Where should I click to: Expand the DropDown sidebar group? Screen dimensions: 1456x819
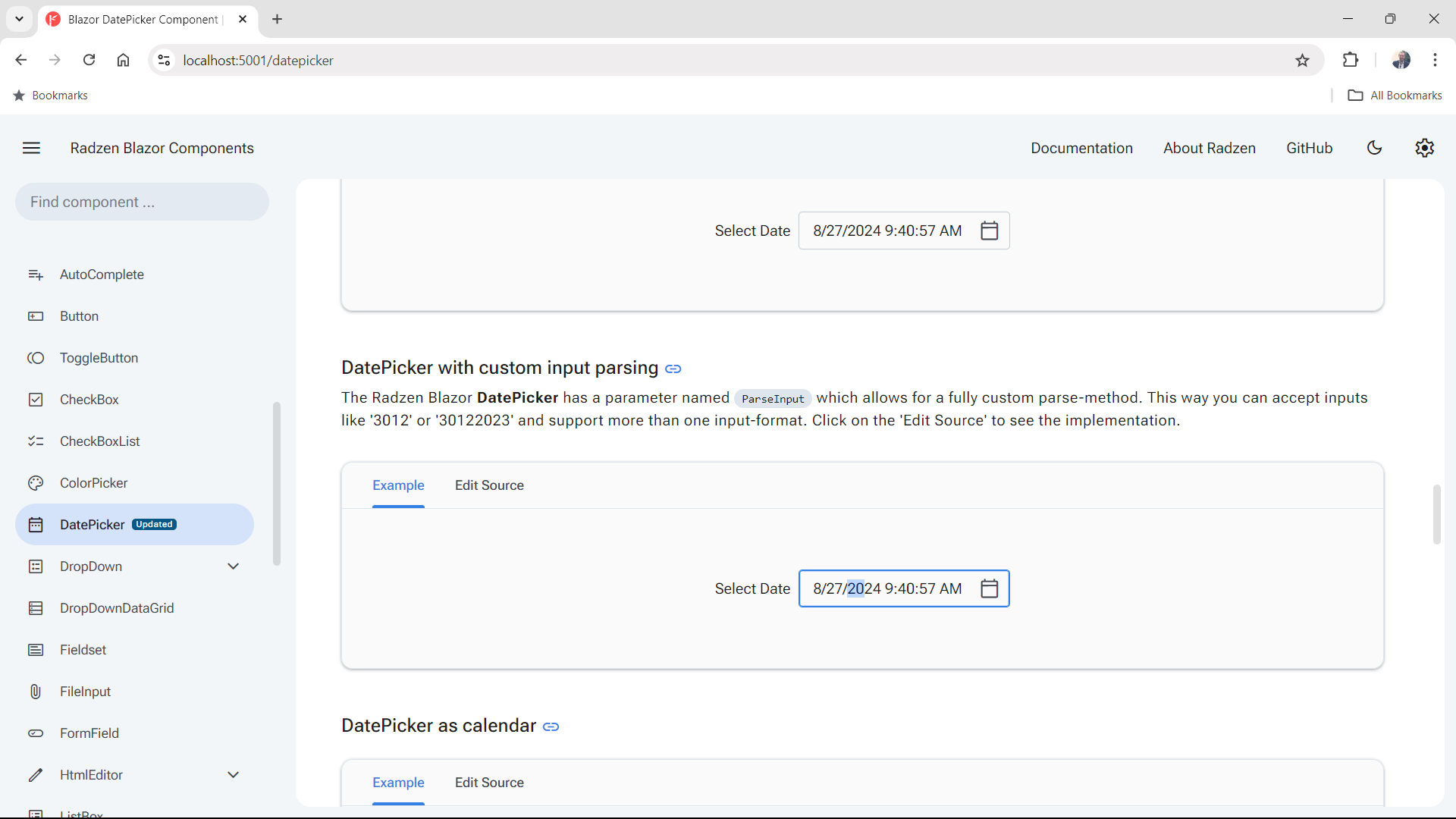(233, 566)
